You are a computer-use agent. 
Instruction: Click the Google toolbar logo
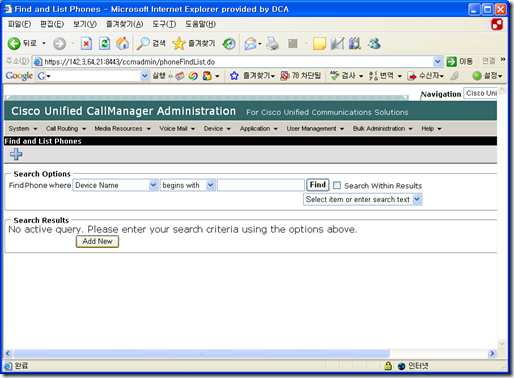tap(19, 76)
